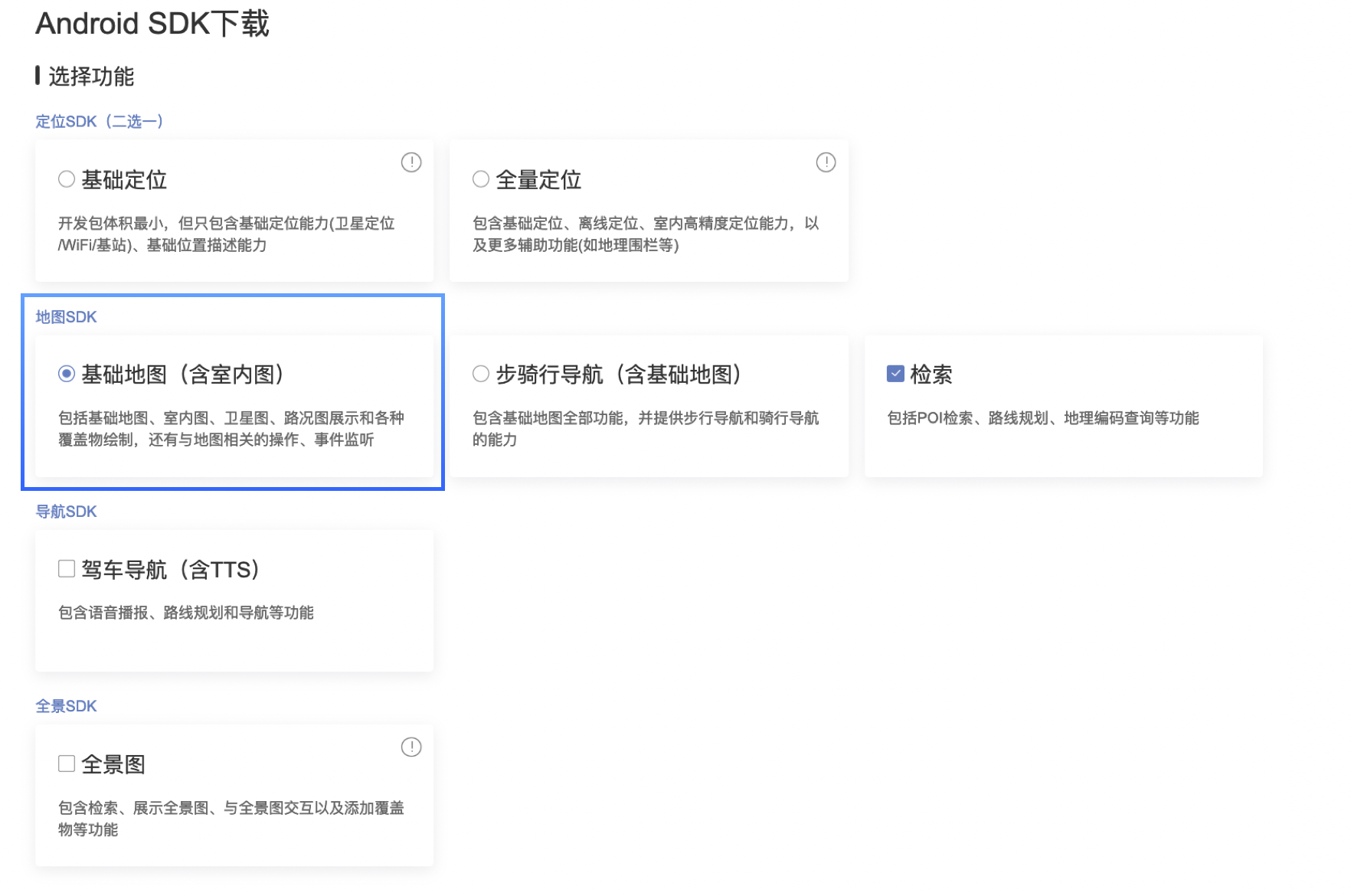Viewport: 1351px width, 896px height.
Task: Tick the 全景图 checkbox
Action: (x=67, y=764)
